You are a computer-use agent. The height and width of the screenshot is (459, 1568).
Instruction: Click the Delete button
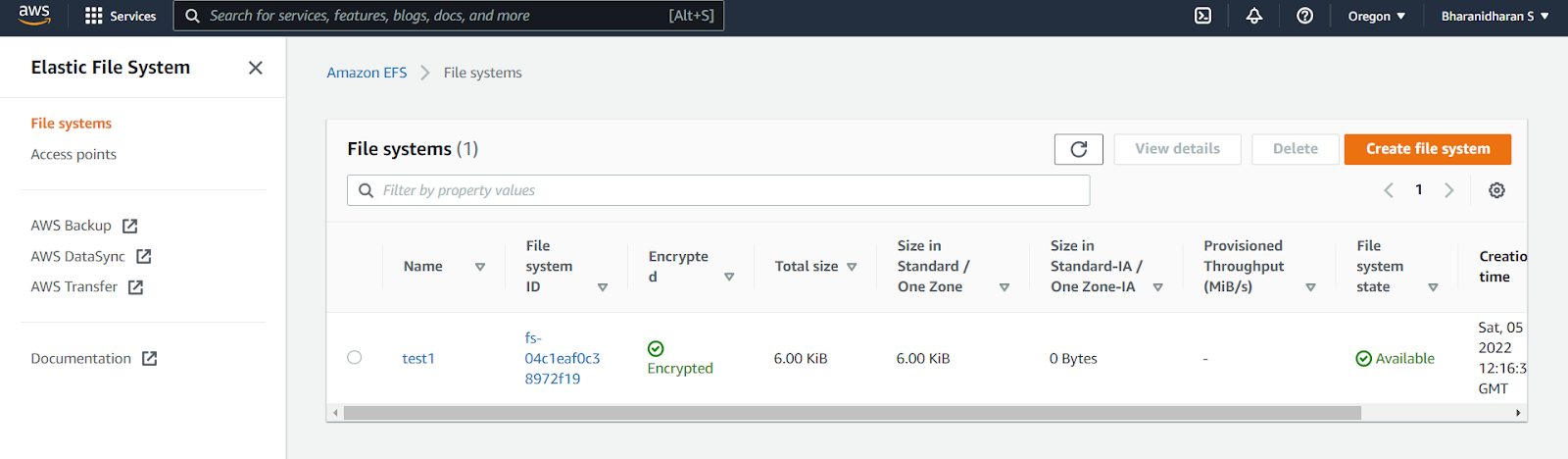[1296, 149]
